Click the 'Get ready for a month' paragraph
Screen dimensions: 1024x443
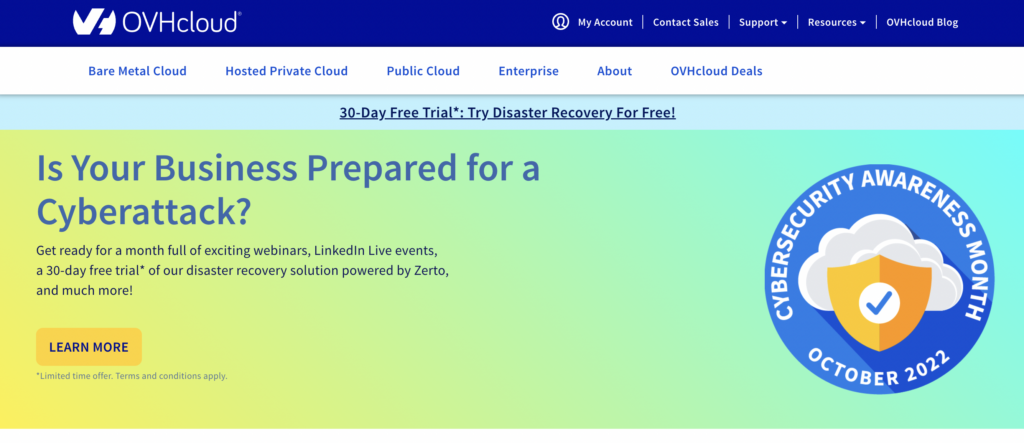point(242,270)
